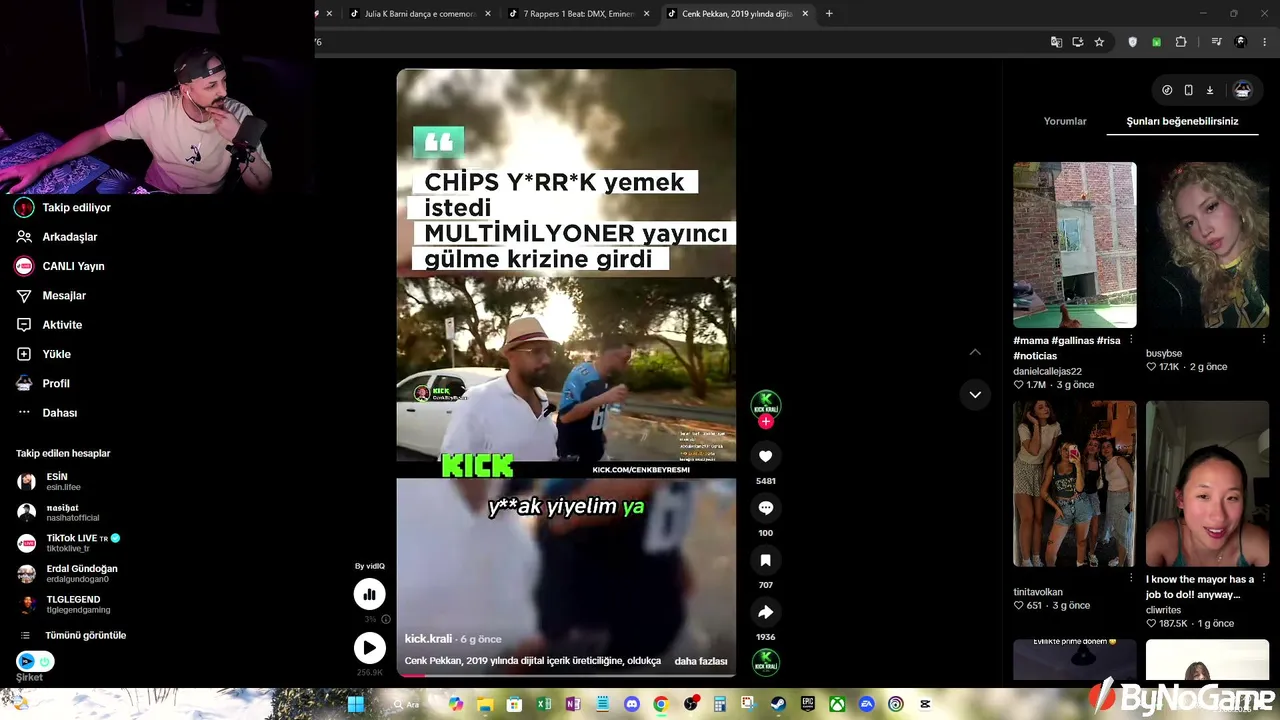Open the cliwrites mayor video thumbnail
The width and height of the screenshot is (1280, 720).
tap(1208, 484)
